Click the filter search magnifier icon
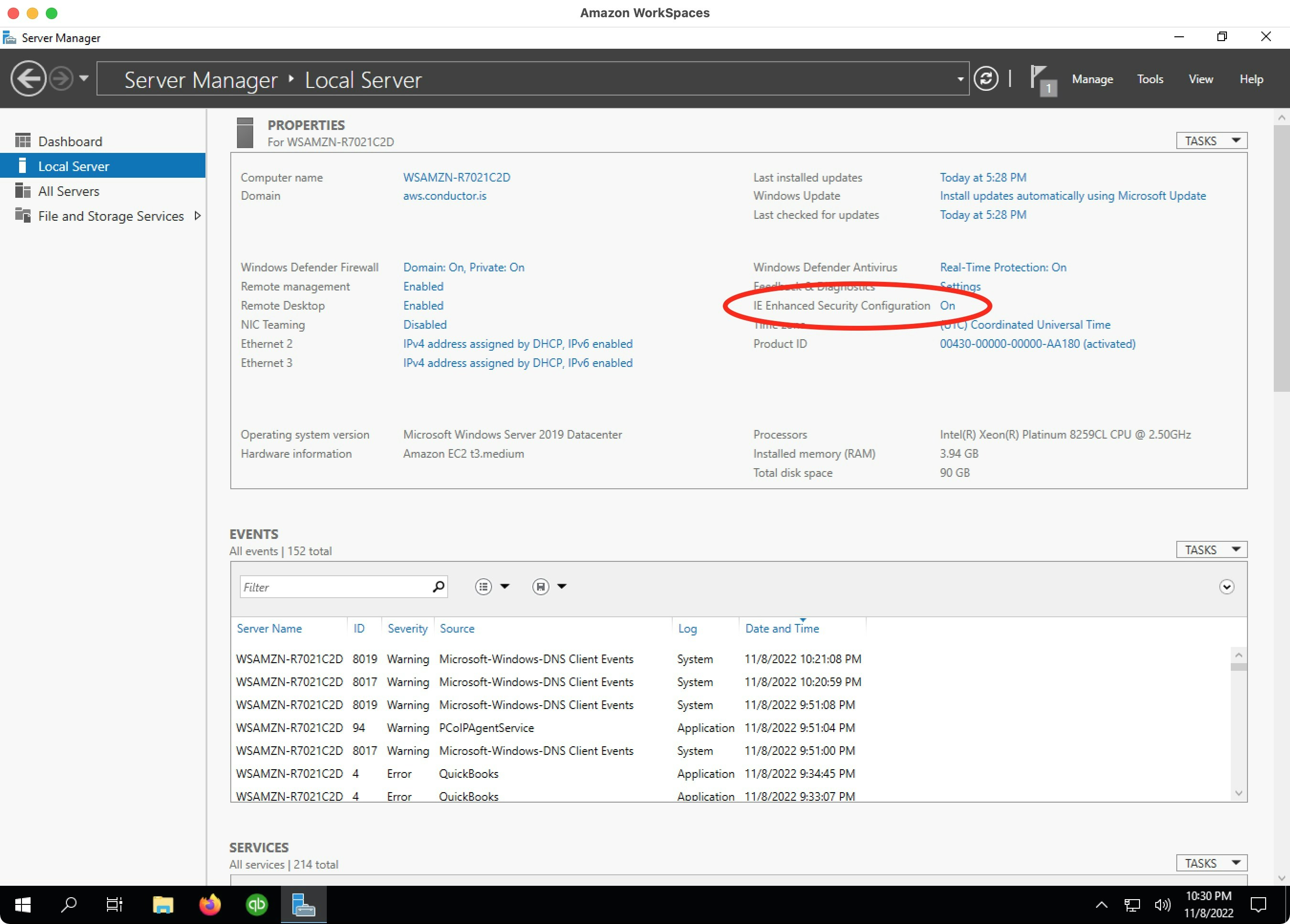The height and width of the screenshot is (924, 1290). tap(438, 587)
